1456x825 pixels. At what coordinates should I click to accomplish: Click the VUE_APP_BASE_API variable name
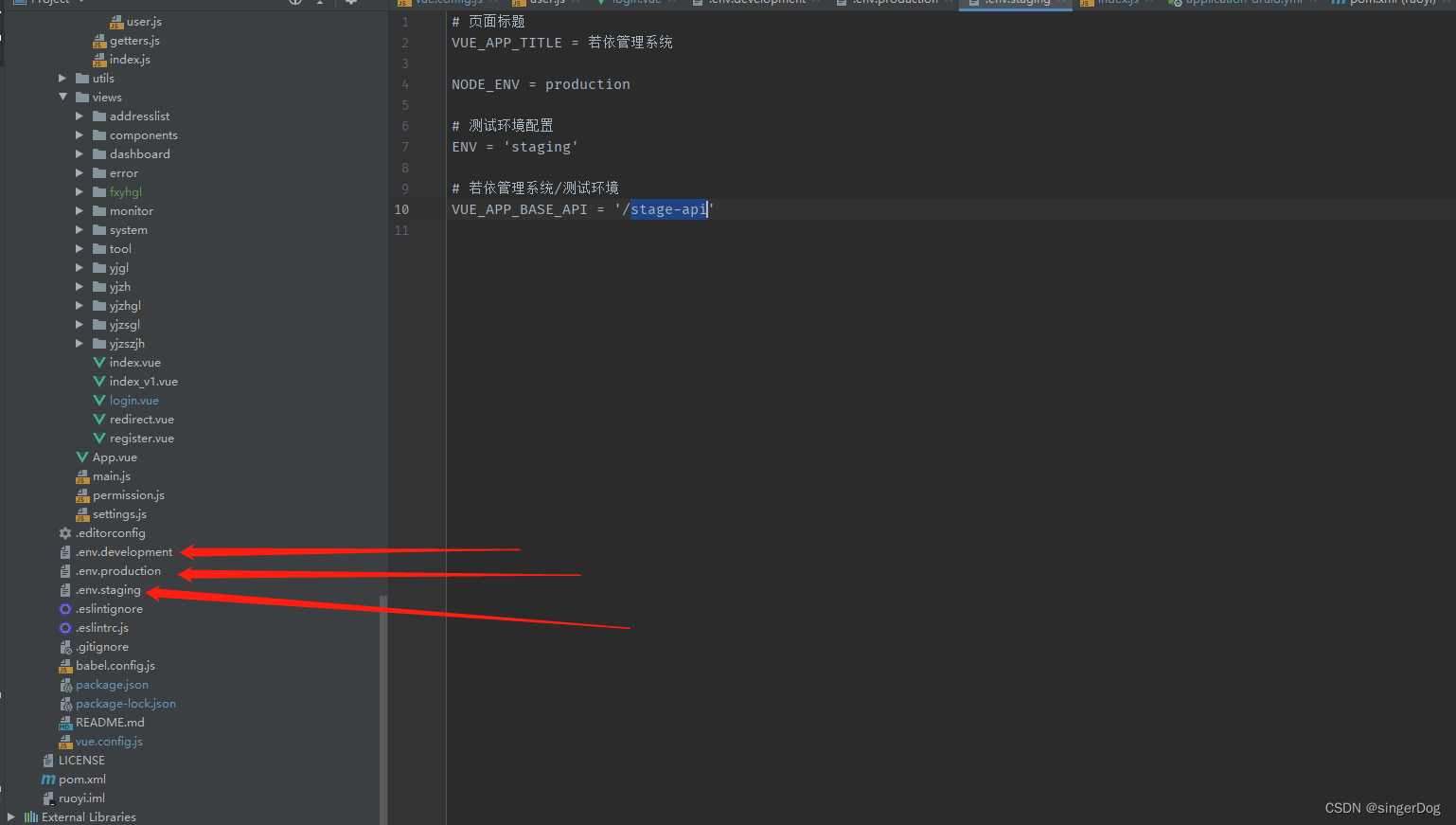(x=520, y=209)
